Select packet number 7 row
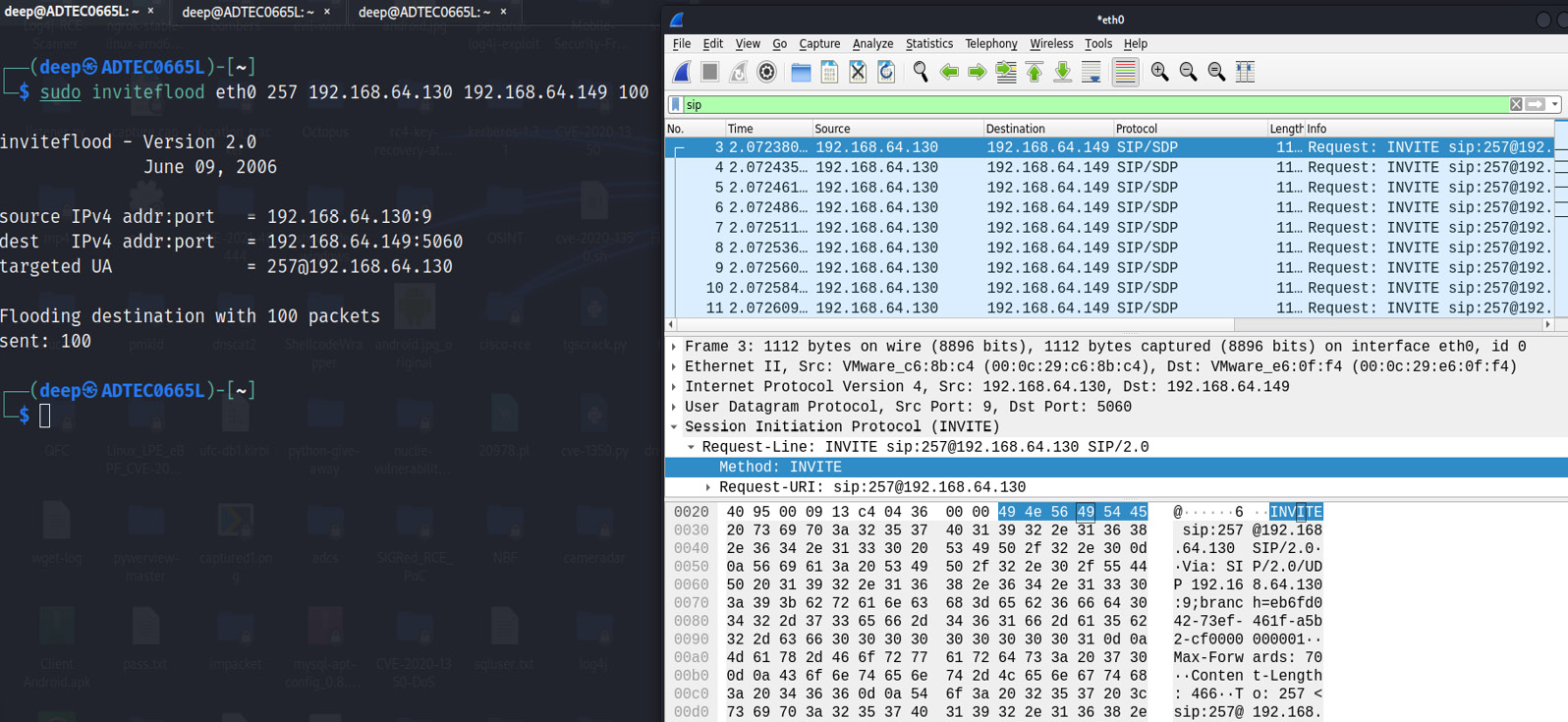This screenshot has height=722, width=1568. (1110, 228)
